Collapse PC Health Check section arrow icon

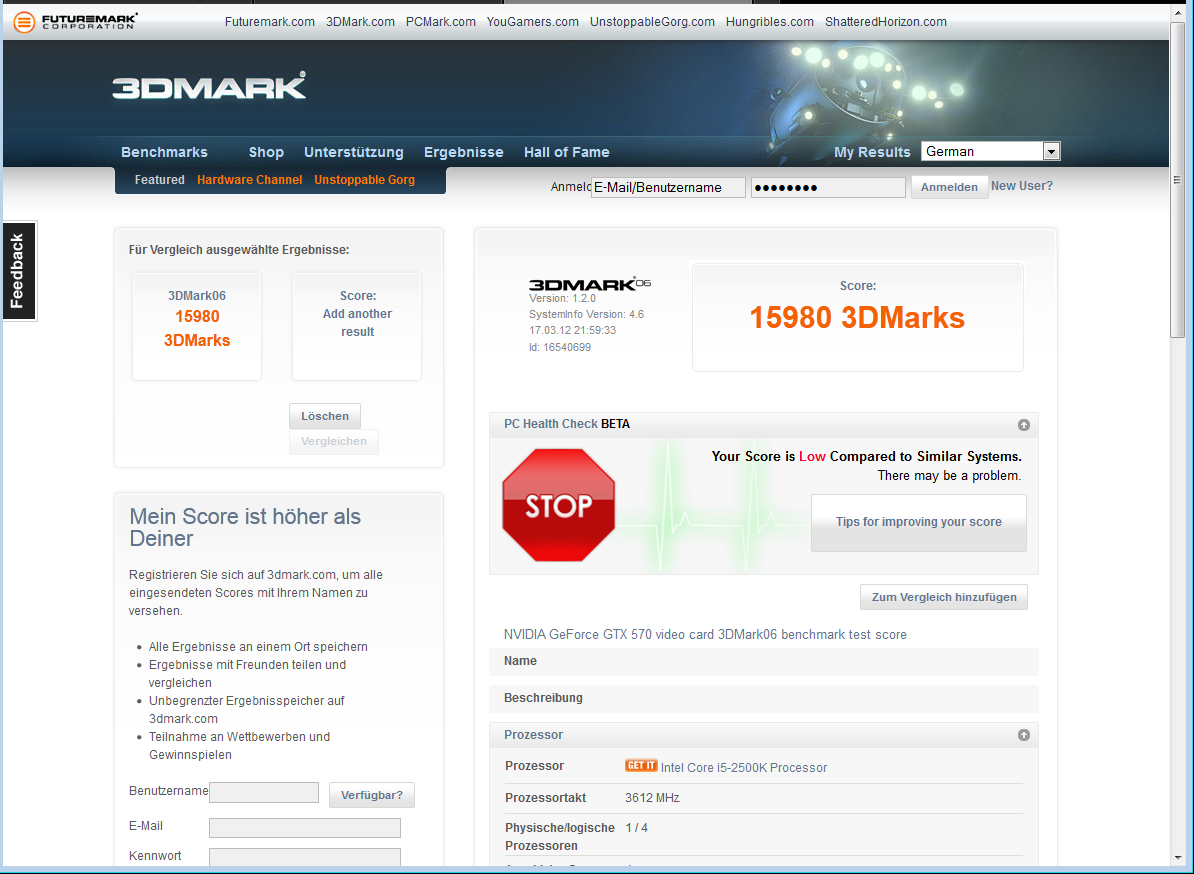click(x=1023, y=425)
